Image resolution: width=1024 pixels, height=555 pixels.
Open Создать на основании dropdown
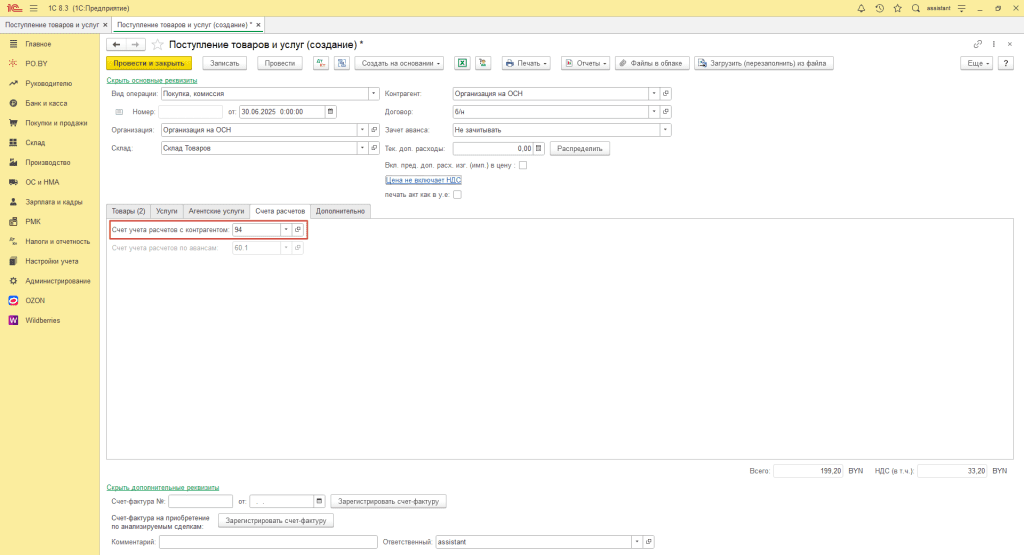tap(400, 63)
